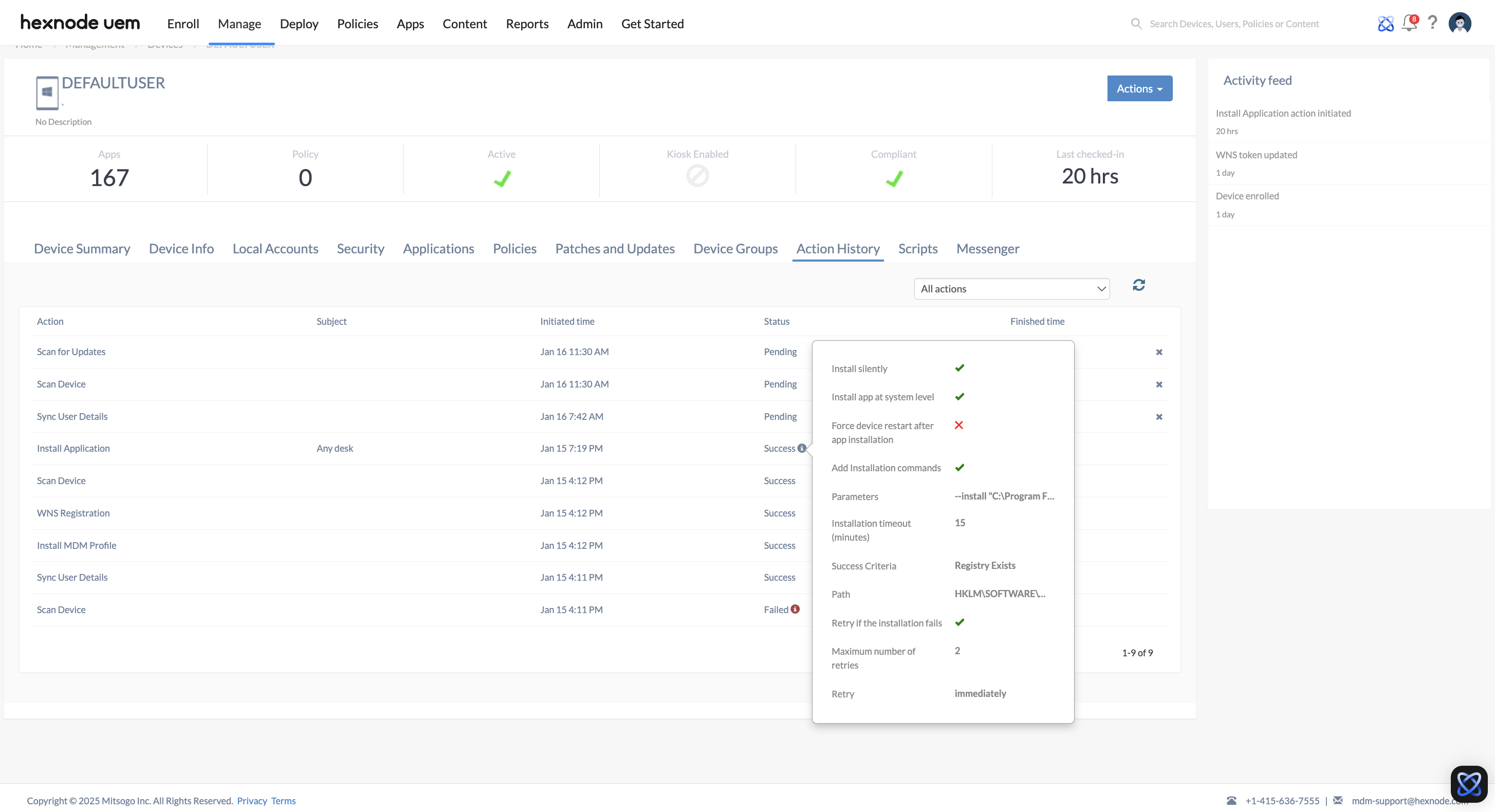The width and height of the screenshot is (1495, 812).
Task: Click the Retry if installation fails checkmark
Action: (959, 622)
